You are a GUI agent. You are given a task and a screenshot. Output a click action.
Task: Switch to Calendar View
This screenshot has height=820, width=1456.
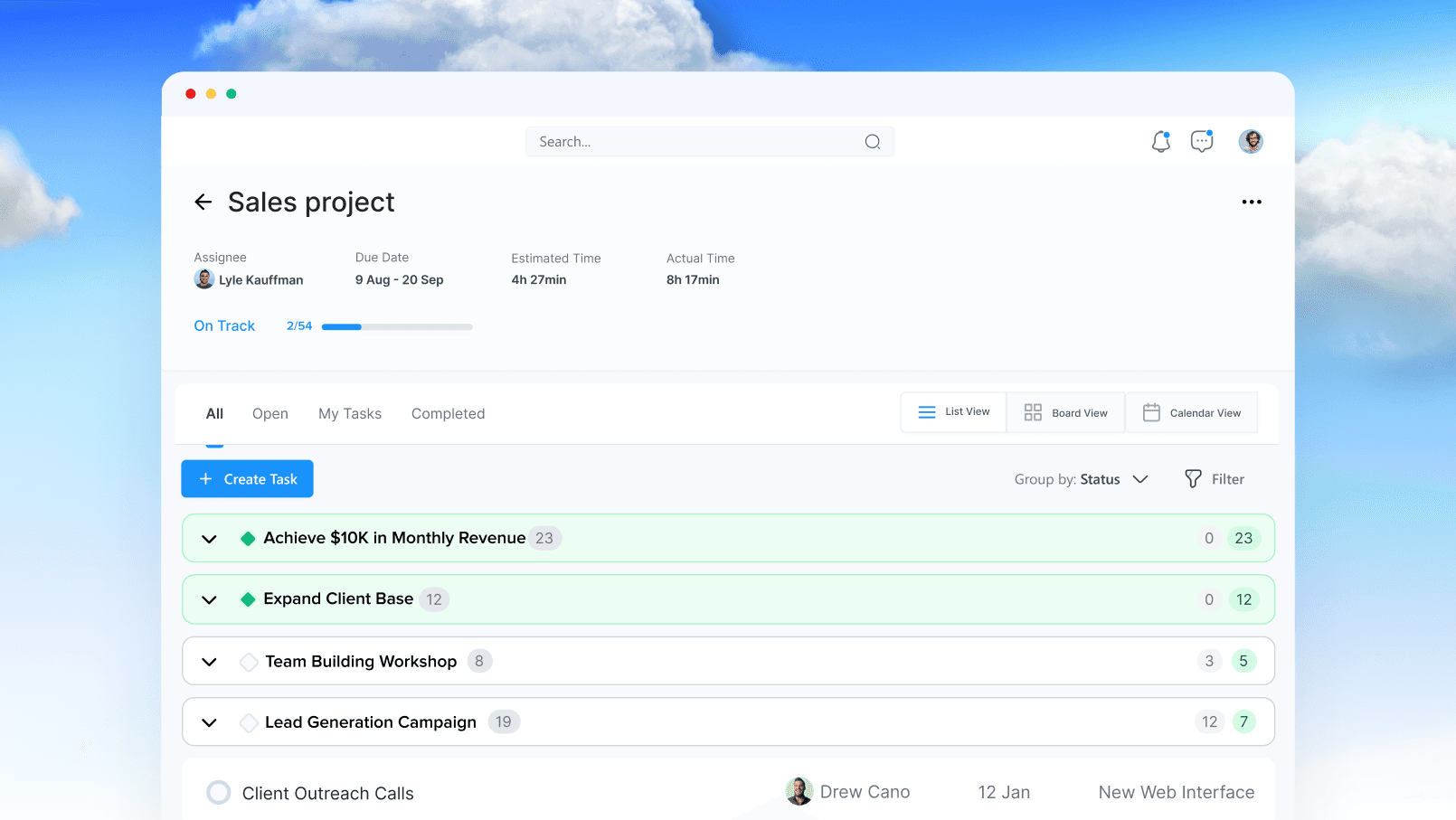(1192, 412)
